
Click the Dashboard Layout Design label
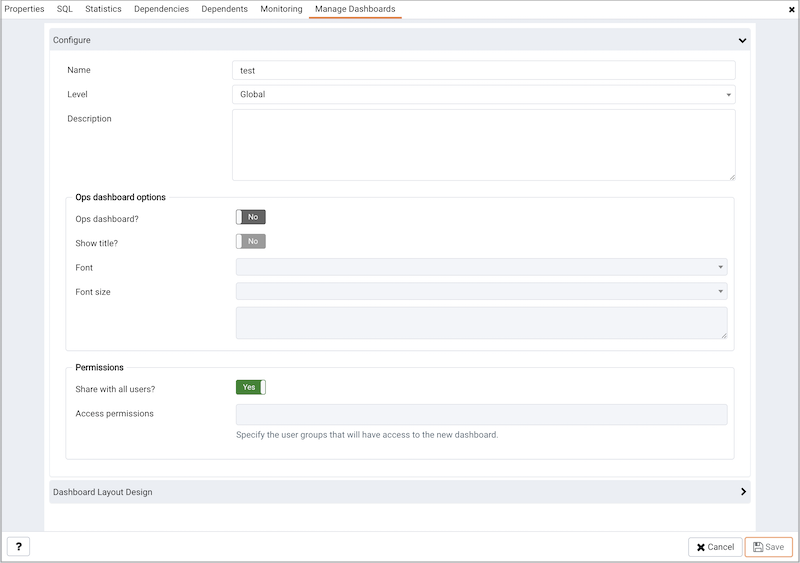coord(103,492)
